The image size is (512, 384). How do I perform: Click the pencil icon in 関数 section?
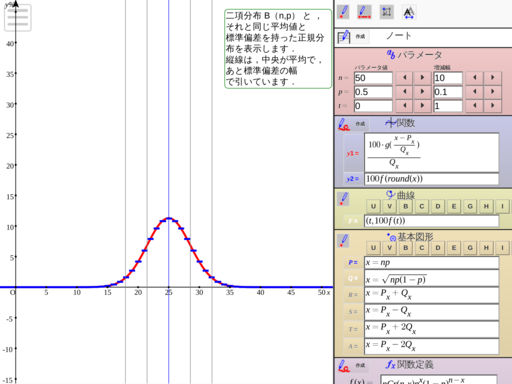click(344, 124)
